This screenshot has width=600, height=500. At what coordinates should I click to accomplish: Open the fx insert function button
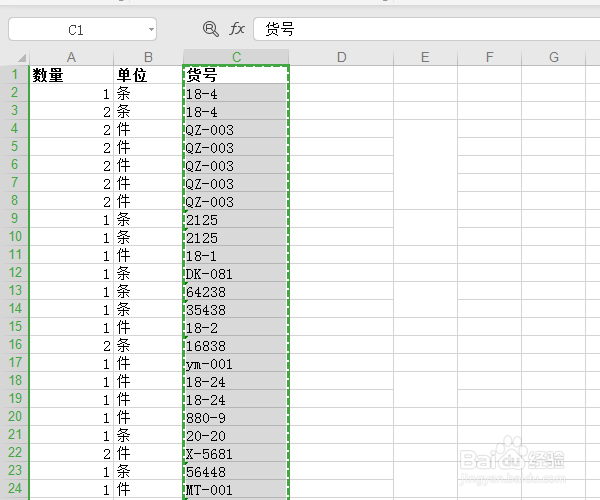pyautogui.click(x=237, y=29)
